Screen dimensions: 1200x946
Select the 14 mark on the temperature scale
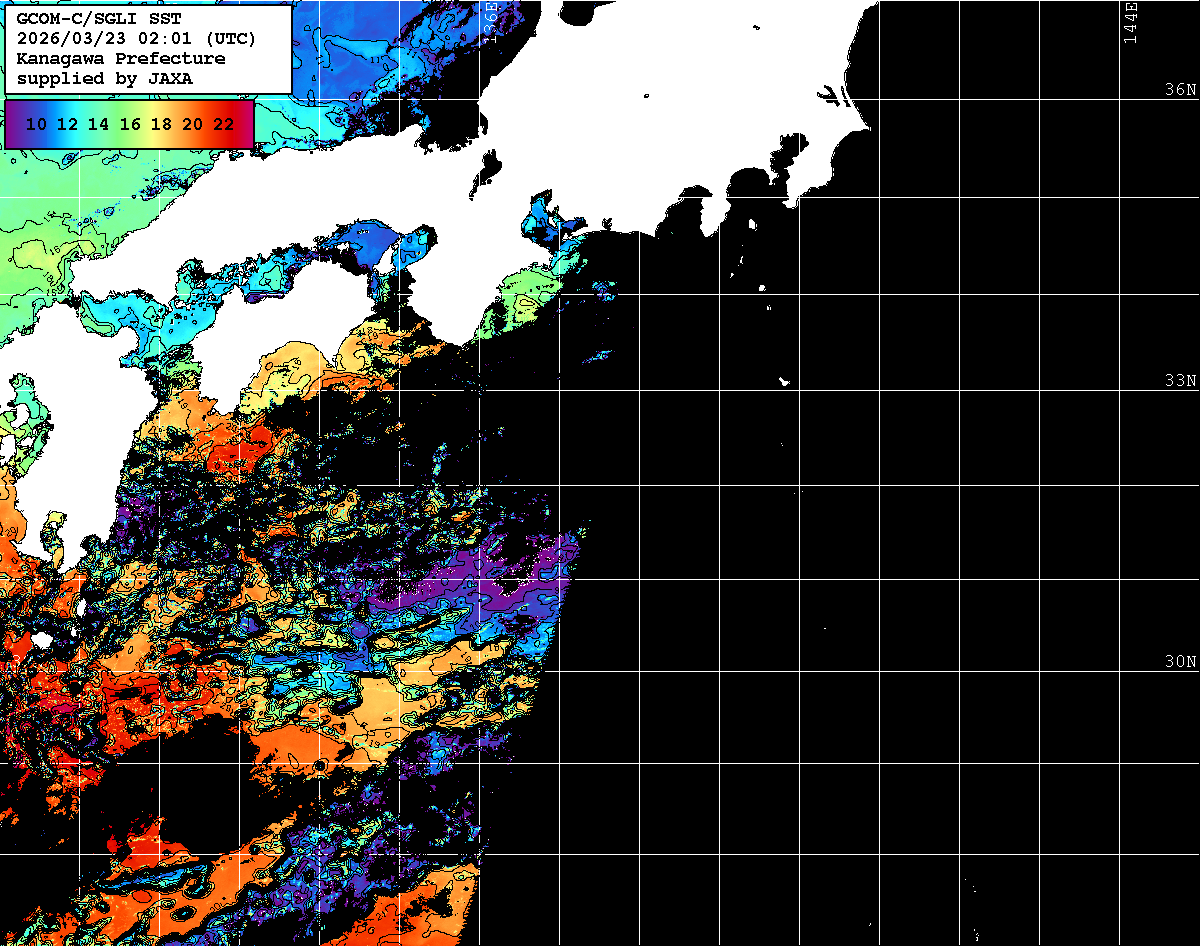point(98,124)
